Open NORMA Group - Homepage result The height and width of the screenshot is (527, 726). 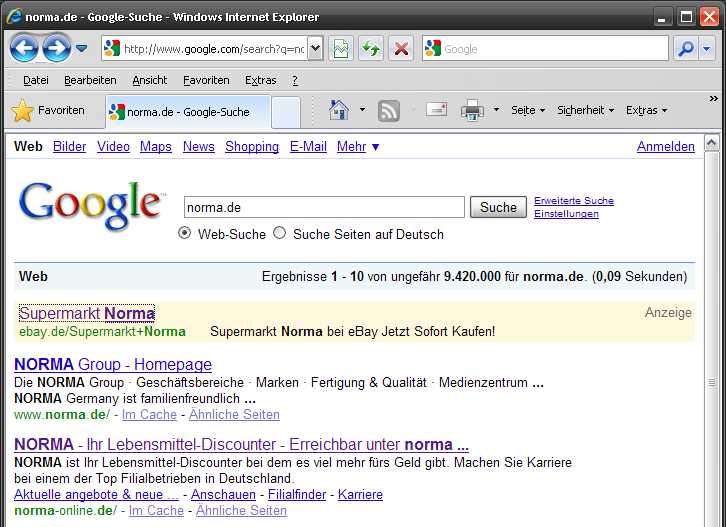point(113,364)
